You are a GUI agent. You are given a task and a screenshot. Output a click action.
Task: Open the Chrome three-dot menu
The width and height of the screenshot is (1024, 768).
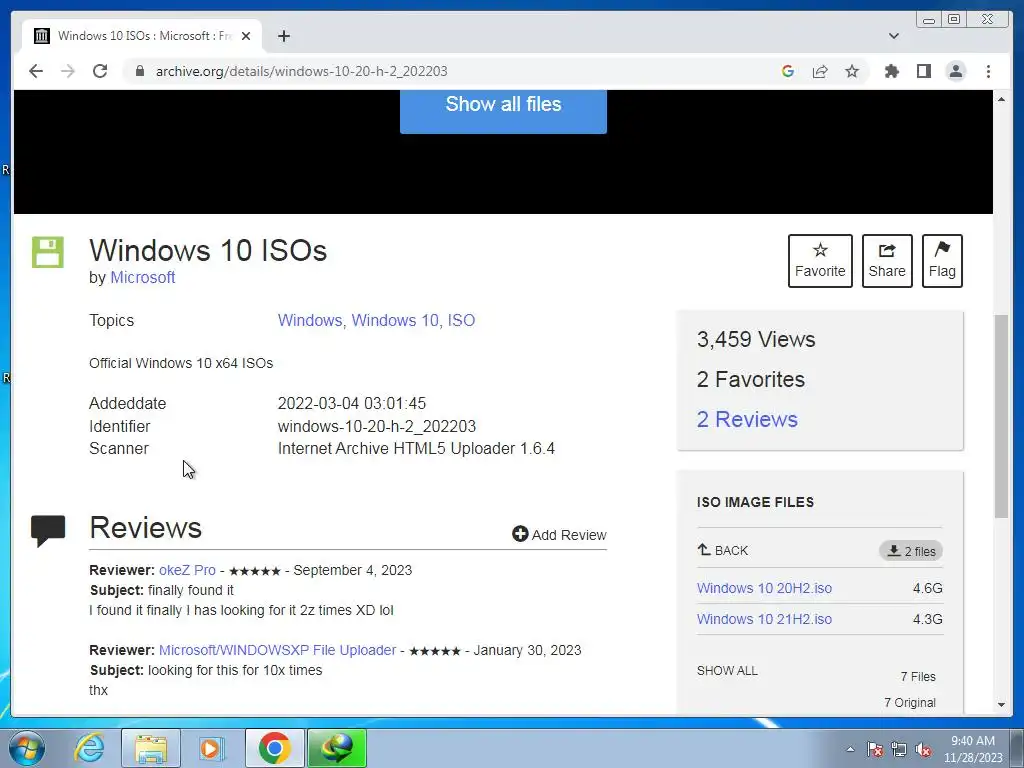point(988,71)
